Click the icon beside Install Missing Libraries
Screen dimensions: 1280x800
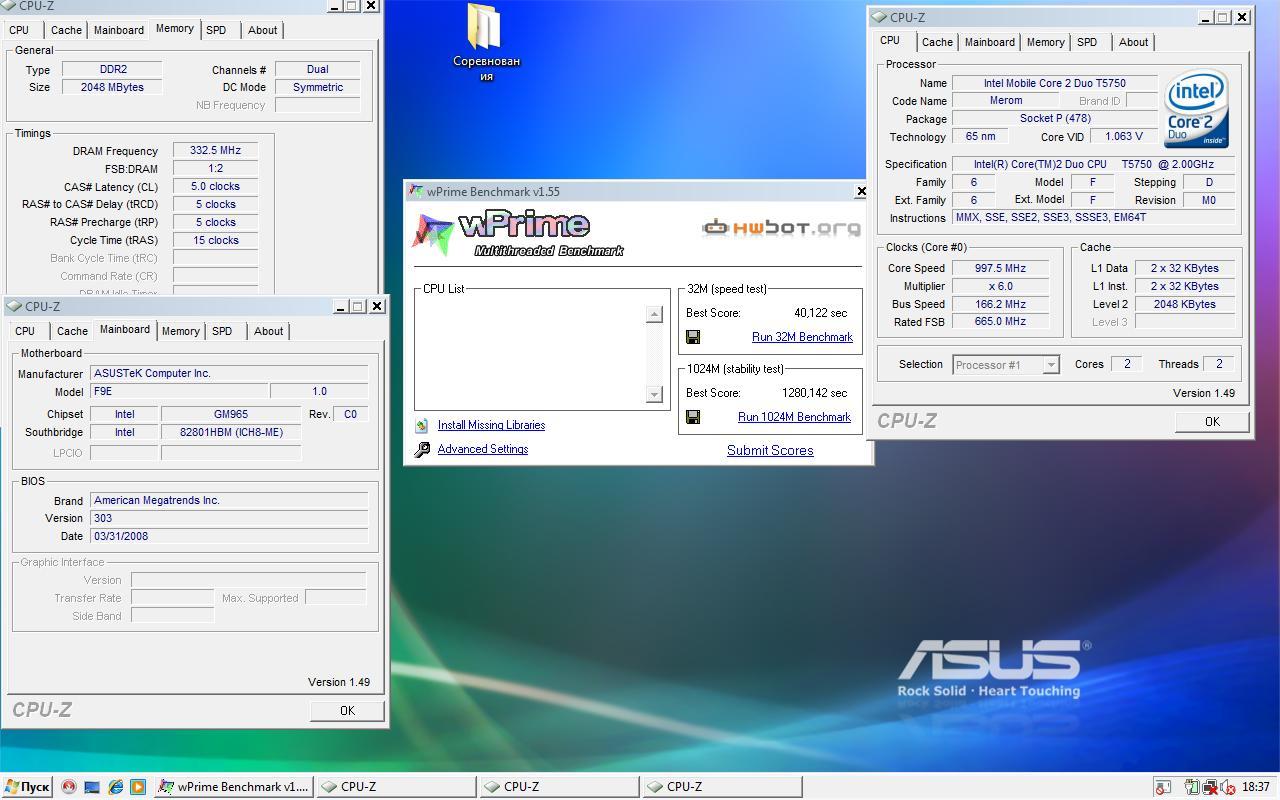click(x=422, y=425)
